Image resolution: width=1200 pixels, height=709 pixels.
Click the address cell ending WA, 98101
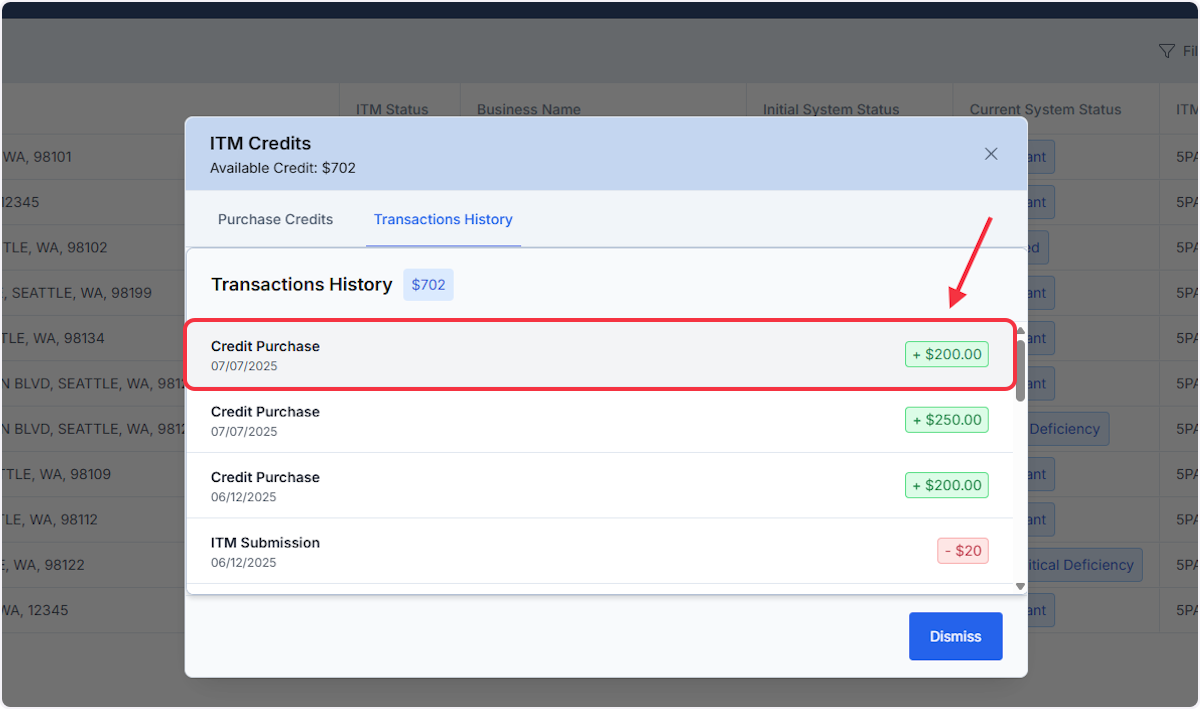coord(37,157)
